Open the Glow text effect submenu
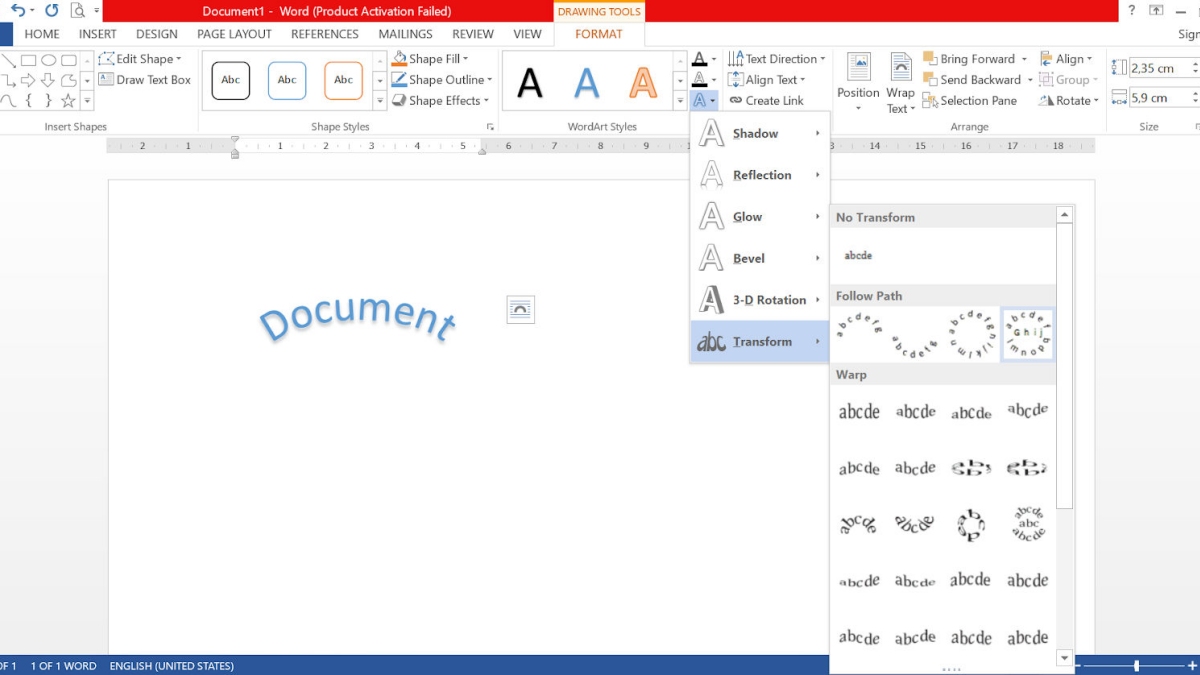Image resolution: width=1200 pixels, height=675 pixels. pos(760,217)
